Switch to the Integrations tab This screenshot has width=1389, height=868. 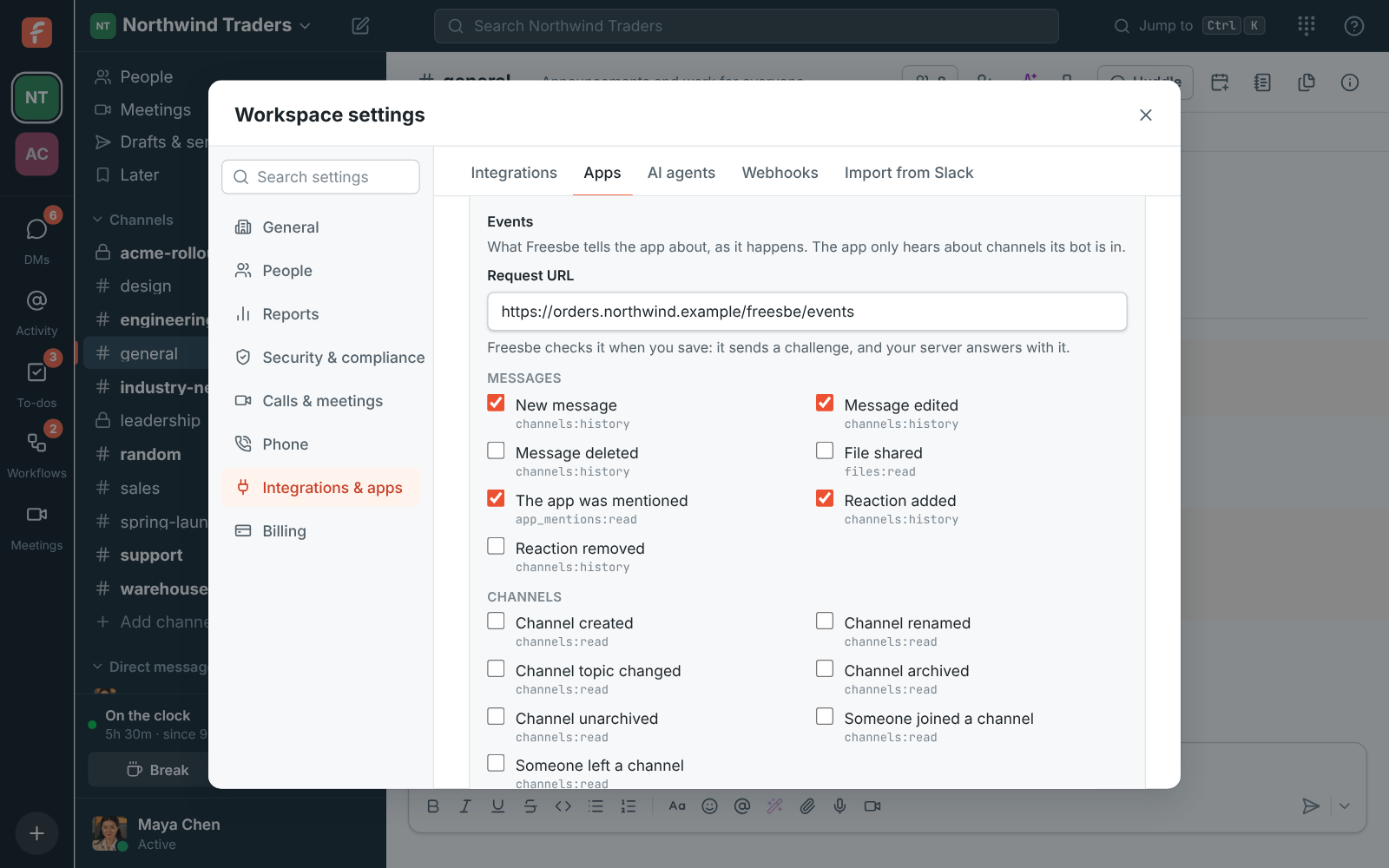tap(514, 173)
